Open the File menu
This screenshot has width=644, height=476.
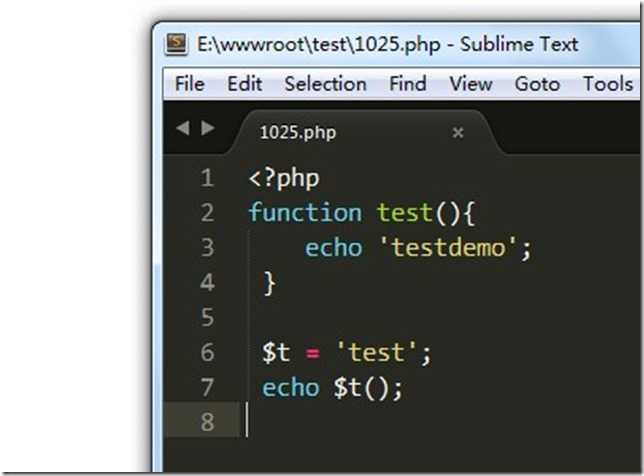189,84
